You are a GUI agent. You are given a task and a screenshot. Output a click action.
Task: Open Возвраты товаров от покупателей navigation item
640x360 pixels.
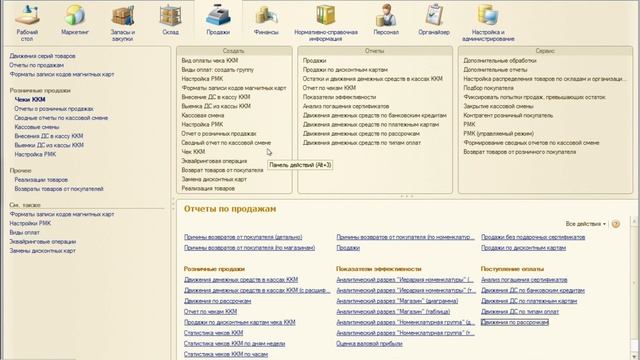coord(59,189)
